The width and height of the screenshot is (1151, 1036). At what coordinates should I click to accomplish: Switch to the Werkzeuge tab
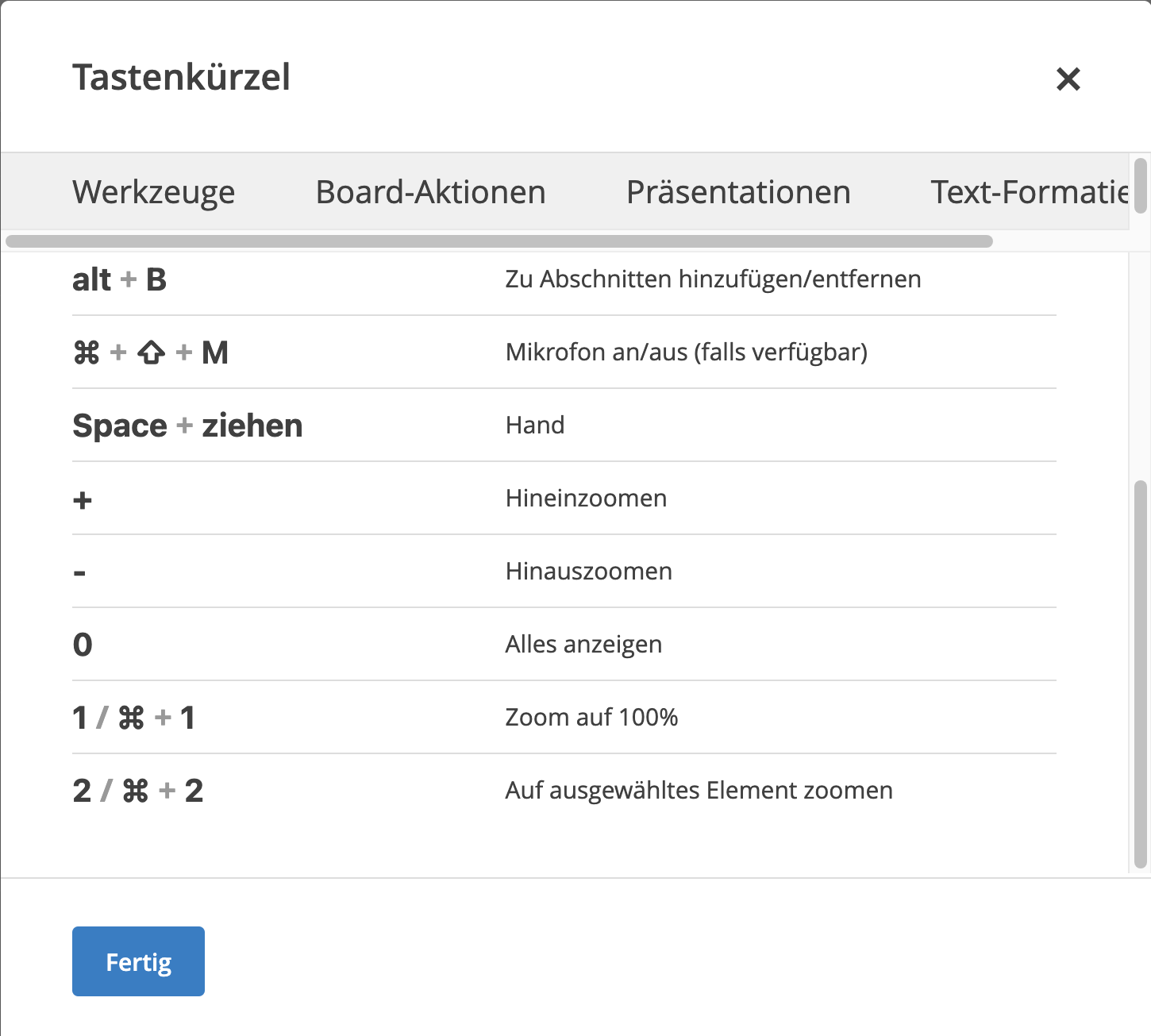tap(153, 192)
